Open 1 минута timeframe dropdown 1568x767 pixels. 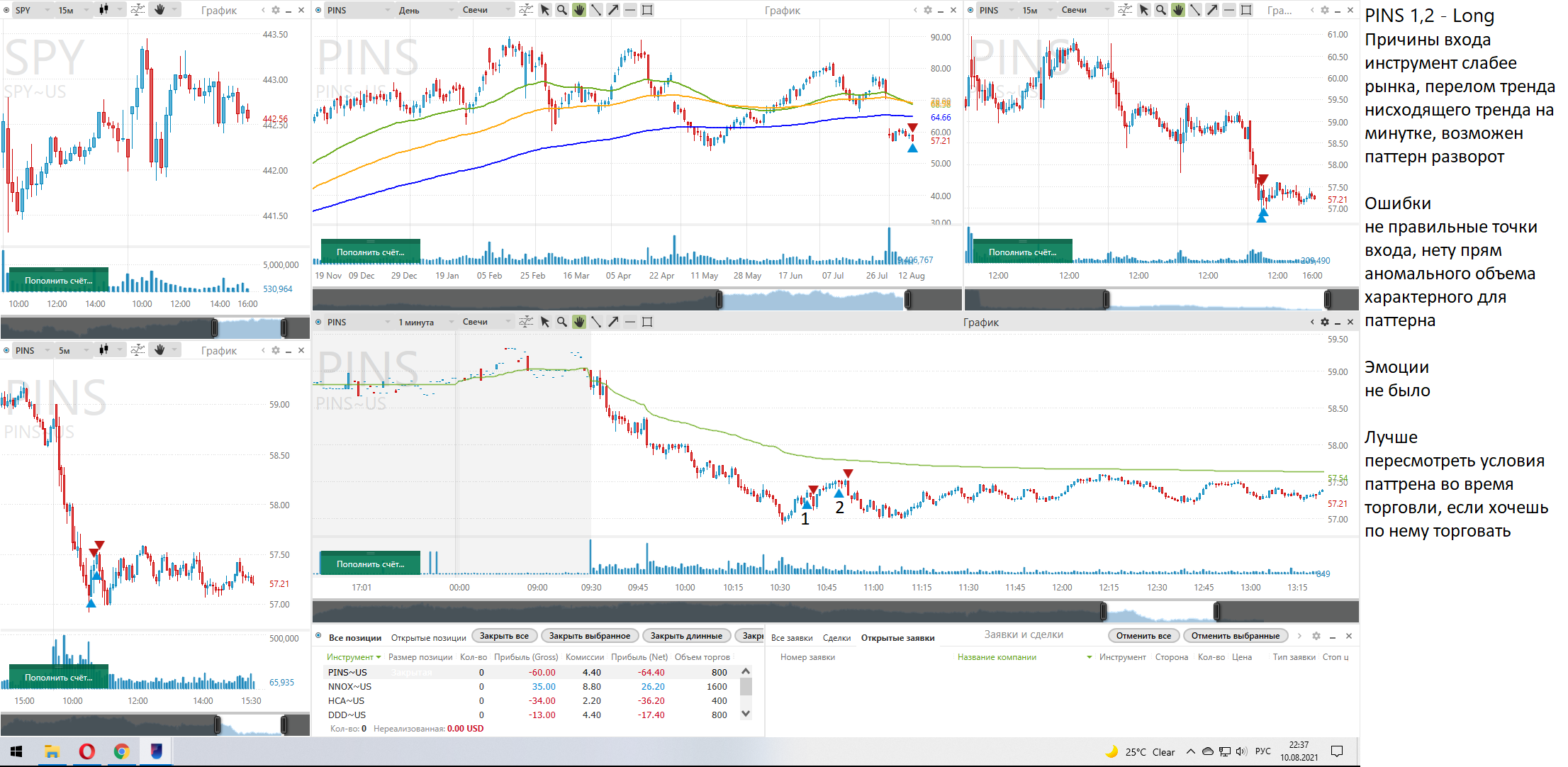(426, 322)
